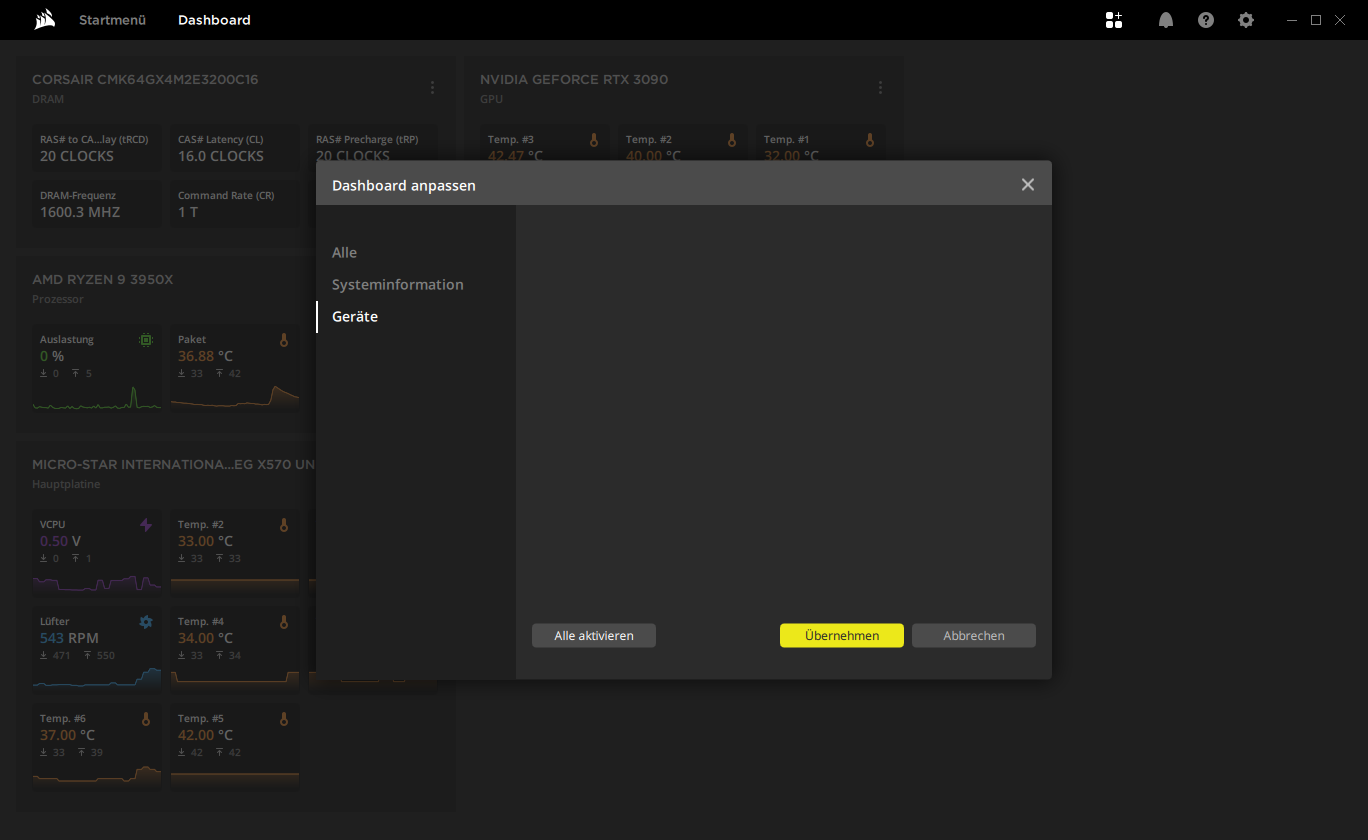1368x840 pixels.
Task: Click the Command Rate (CR) tile
Action: click(235, 204)
